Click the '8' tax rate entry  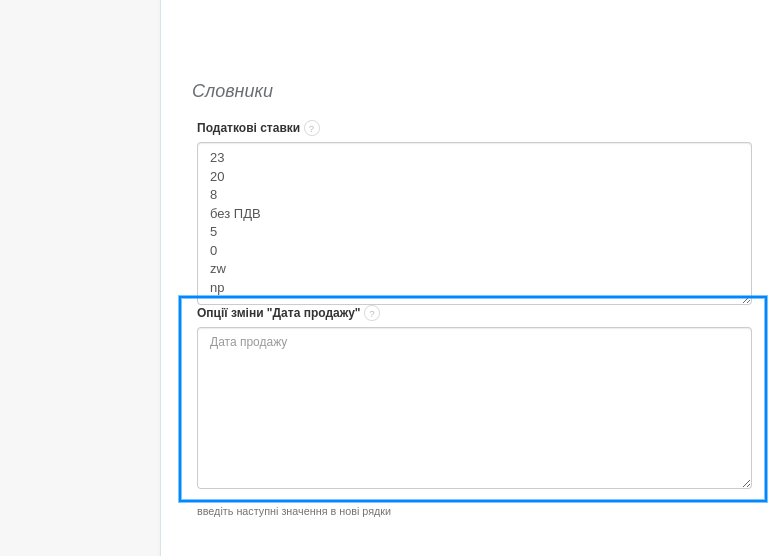coord(214,195)
